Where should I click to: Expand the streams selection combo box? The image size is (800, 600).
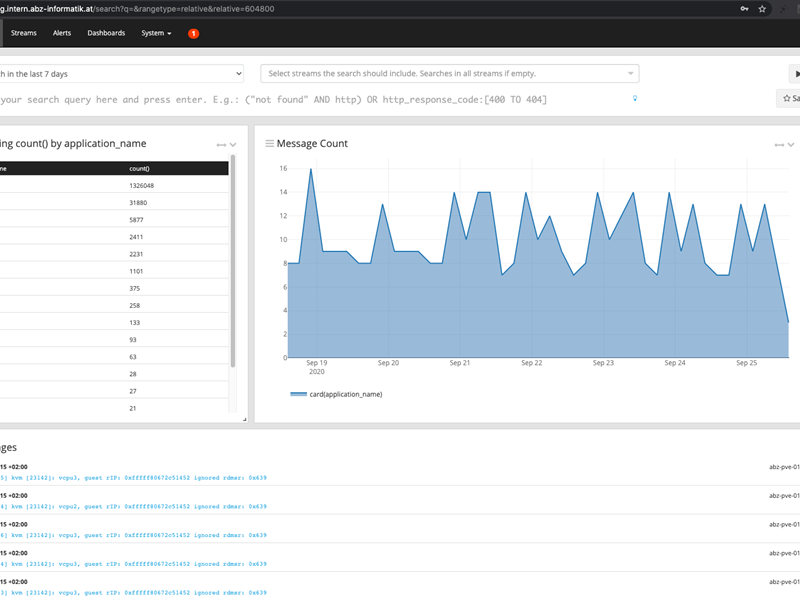coord(449,74)
